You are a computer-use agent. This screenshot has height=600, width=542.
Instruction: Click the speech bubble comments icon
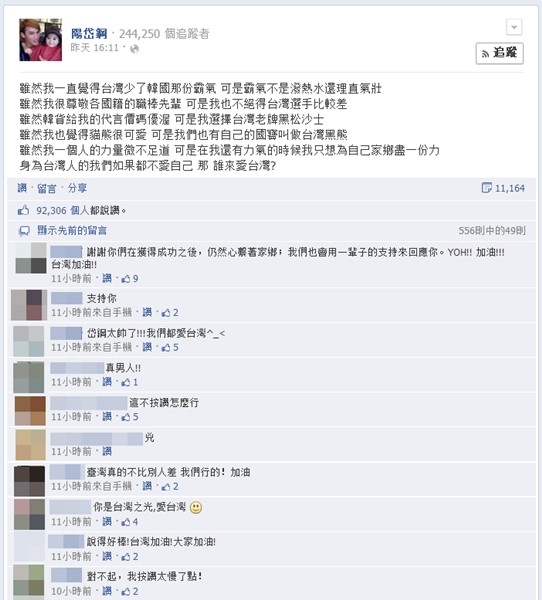point(24,231)
